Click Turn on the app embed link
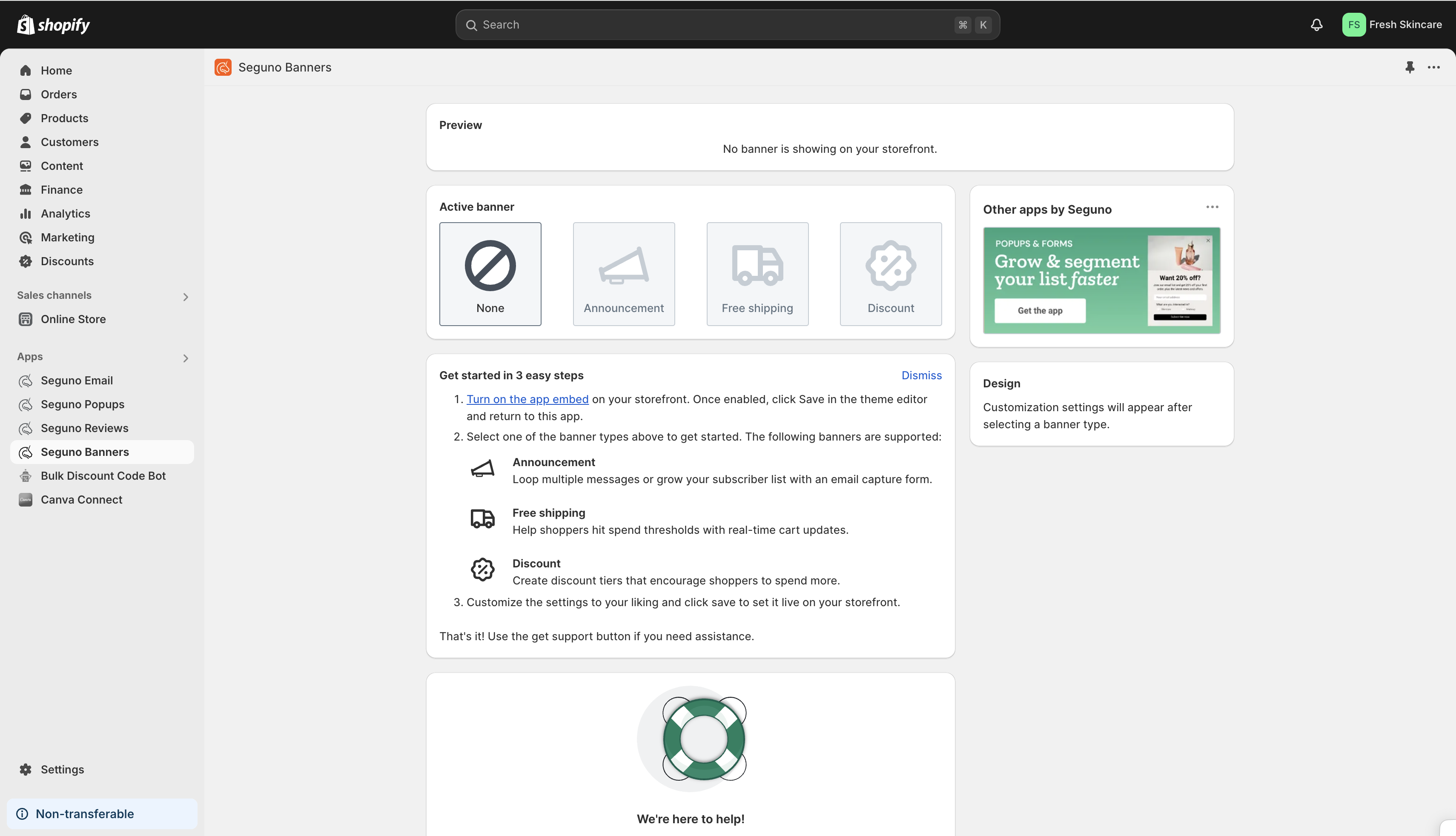Image resolution: width=1456 pixels, height=836 pixels. (527, 399)
